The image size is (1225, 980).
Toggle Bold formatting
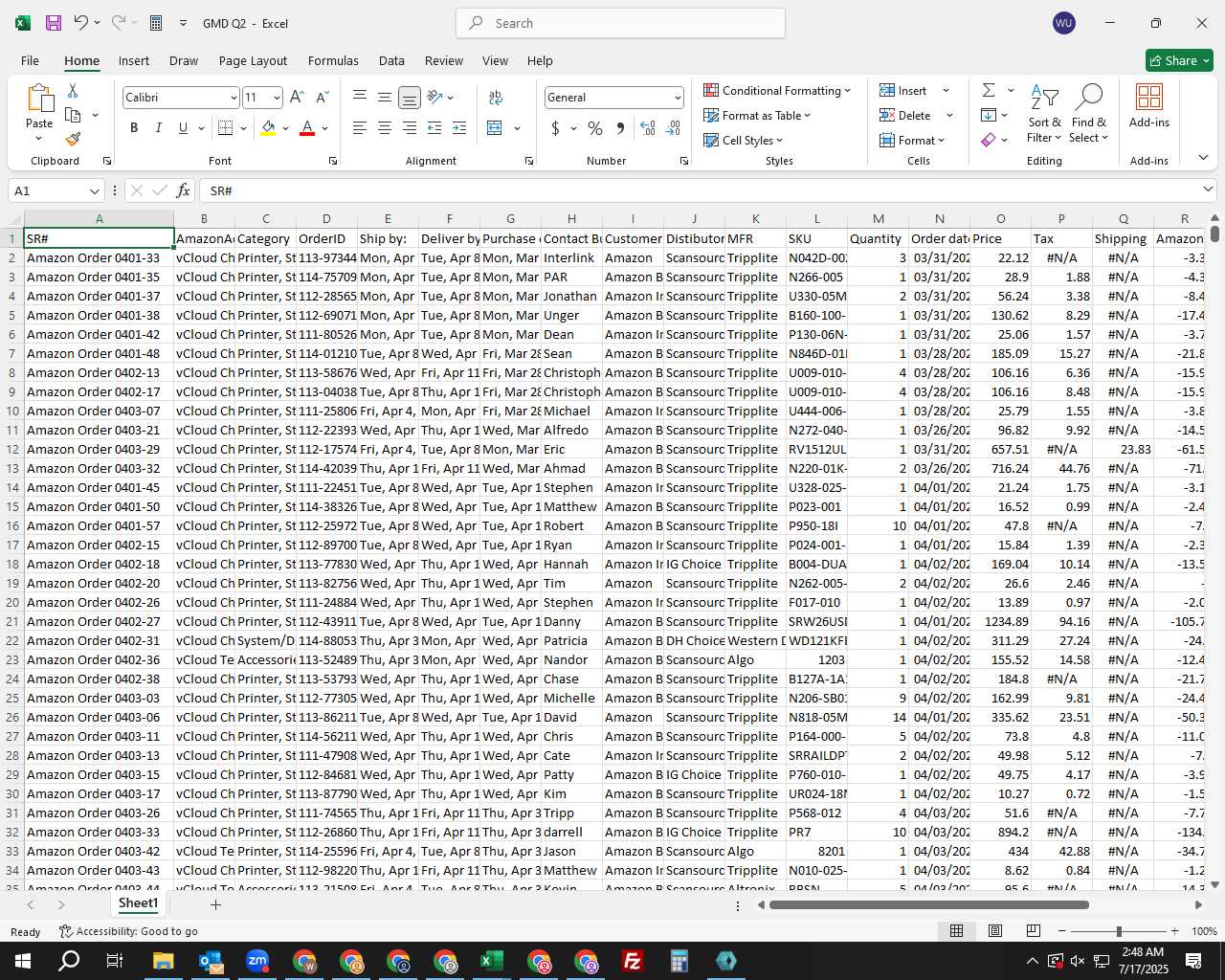(x=134, y=128)
